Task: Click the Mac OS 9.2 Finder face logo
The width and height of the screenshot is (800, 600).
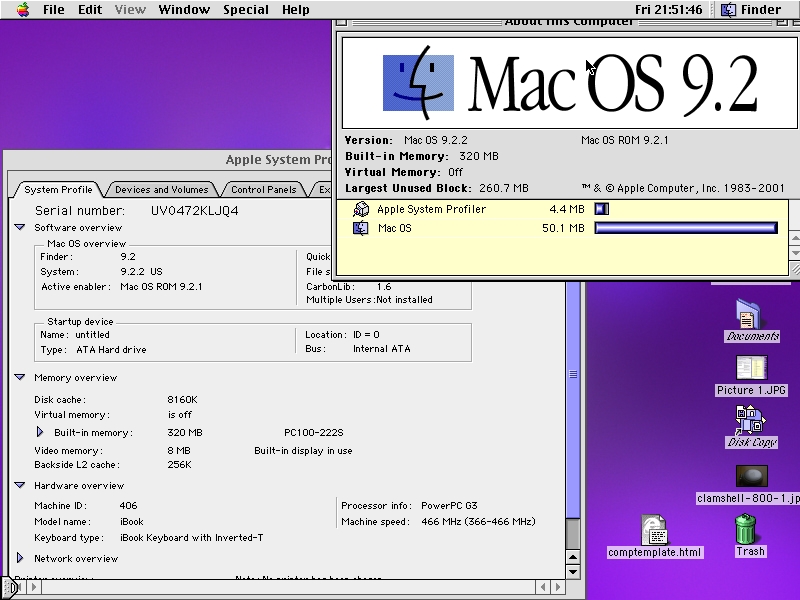Action: (x=418, y=83)
